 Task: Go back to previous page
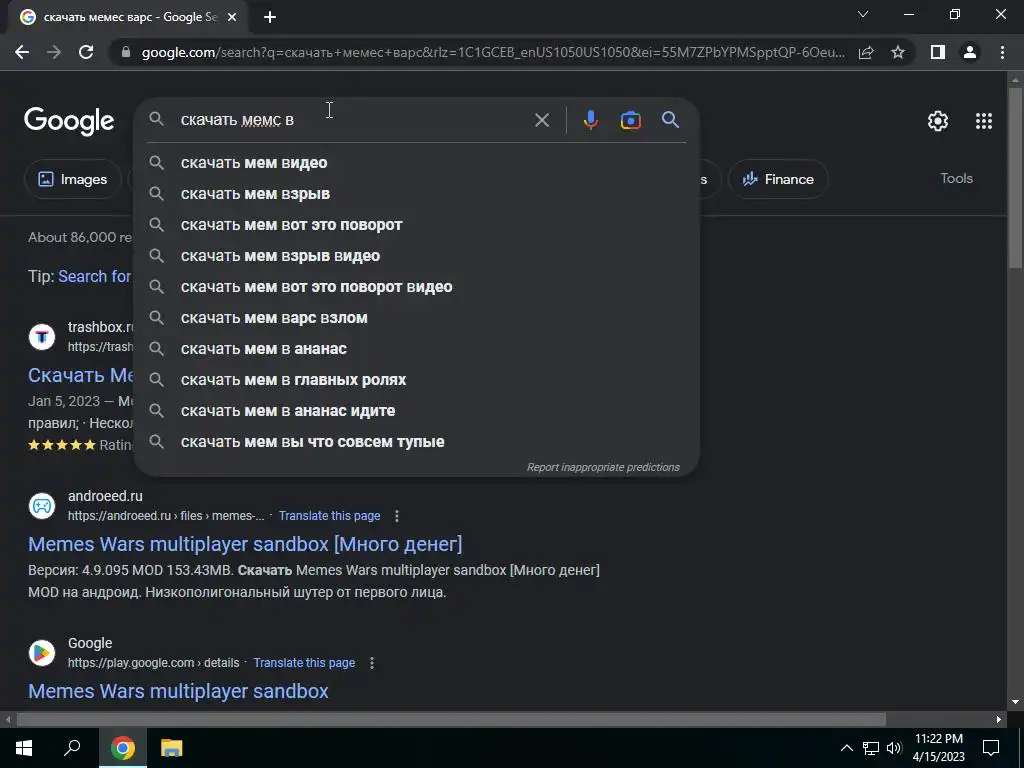coord(22,52)
